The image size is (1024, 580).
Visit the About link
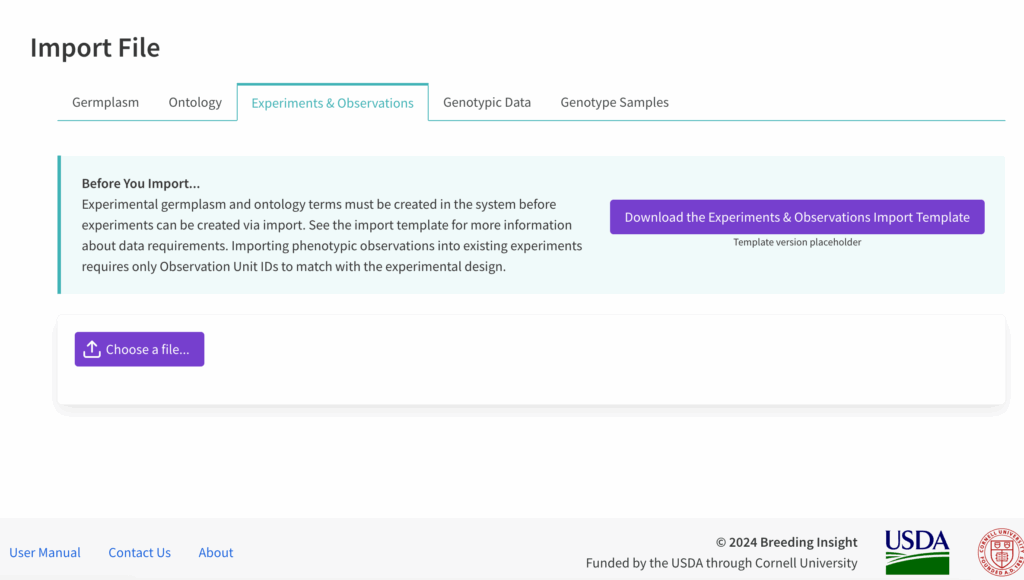coord(215,552)
